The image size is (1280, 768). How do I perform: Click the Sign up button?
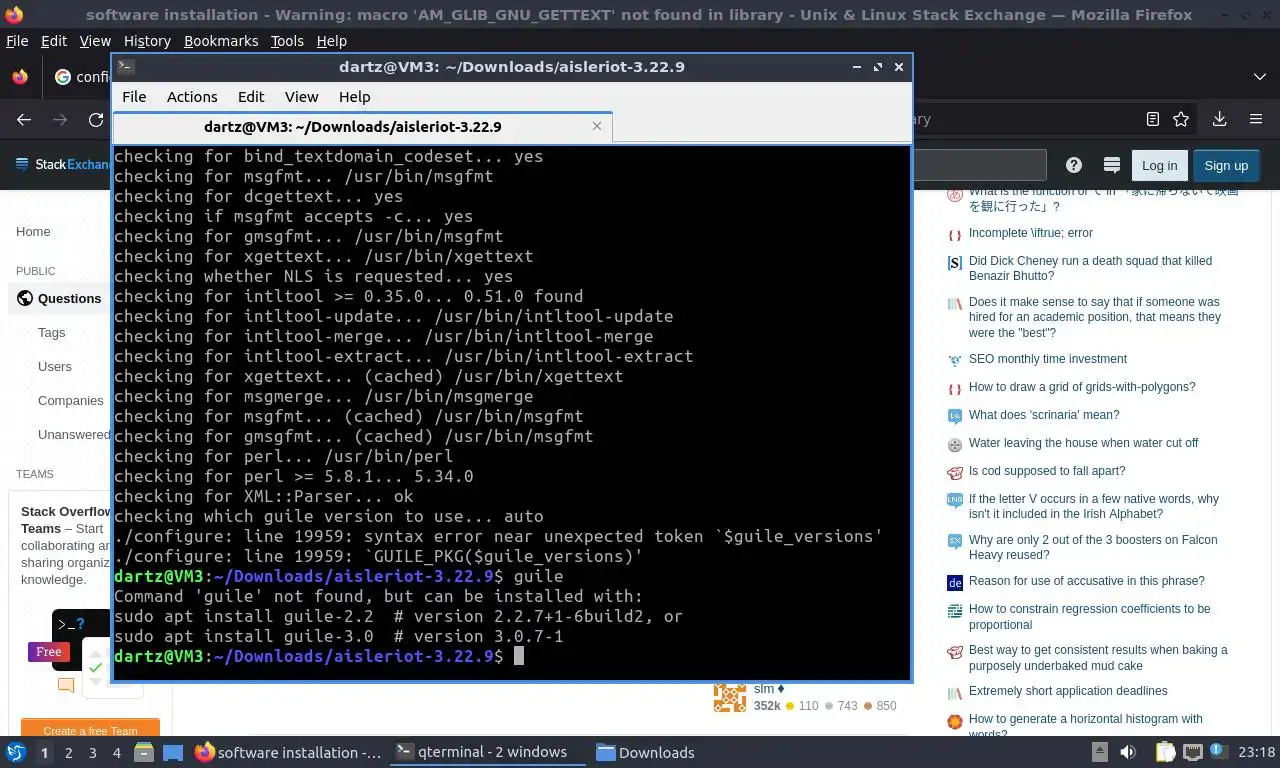click(1226, 165)
